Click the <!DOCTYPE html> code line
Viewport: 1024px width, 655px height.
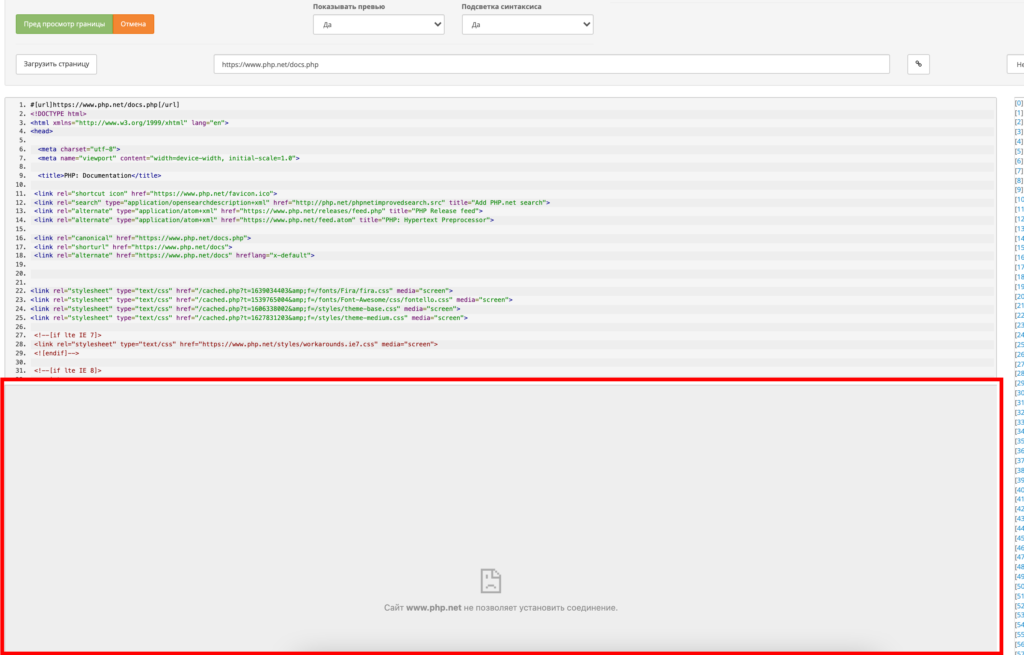coord(58,114)
